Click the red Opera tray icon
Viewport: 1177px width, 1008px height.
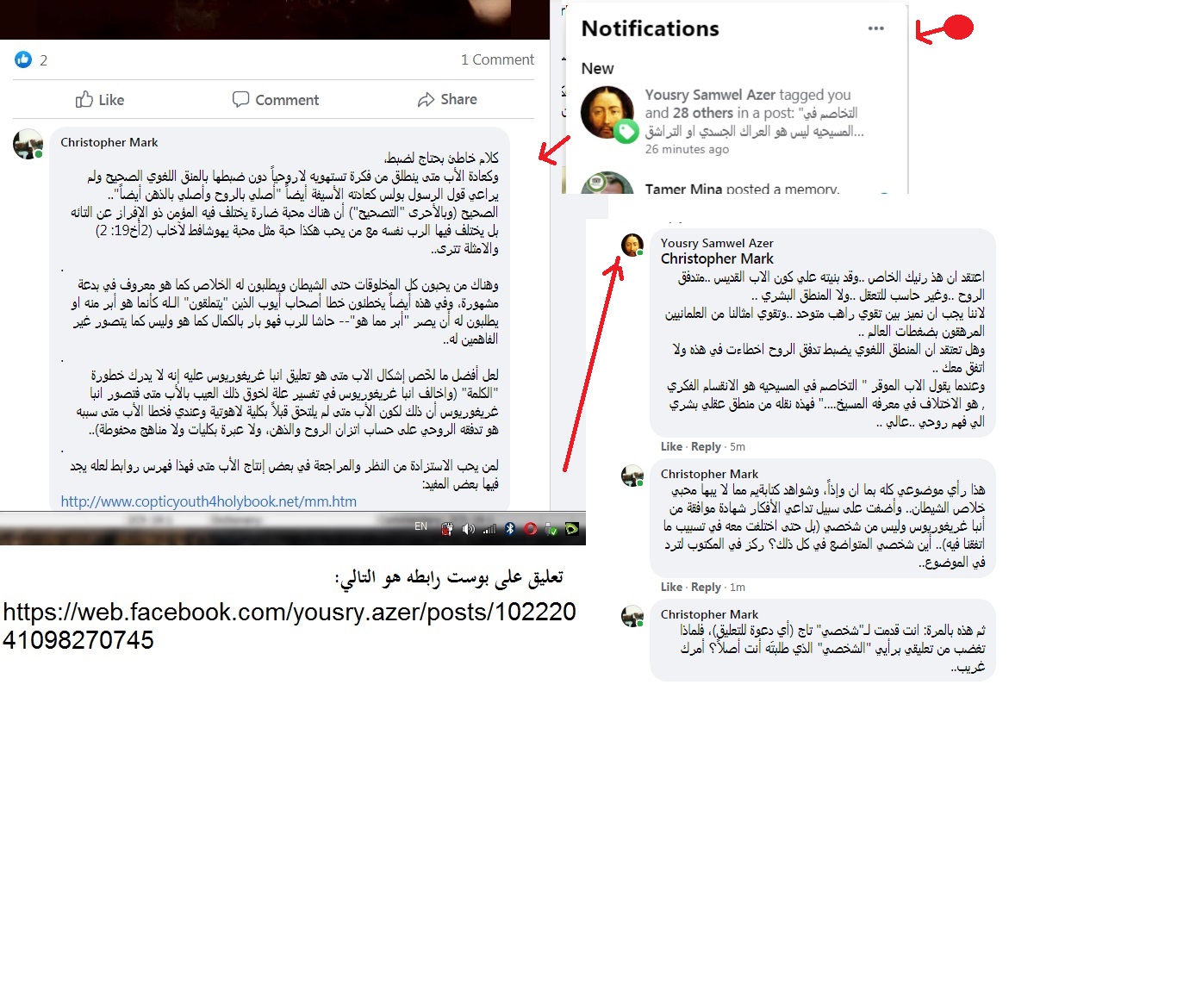click(531, 528)
